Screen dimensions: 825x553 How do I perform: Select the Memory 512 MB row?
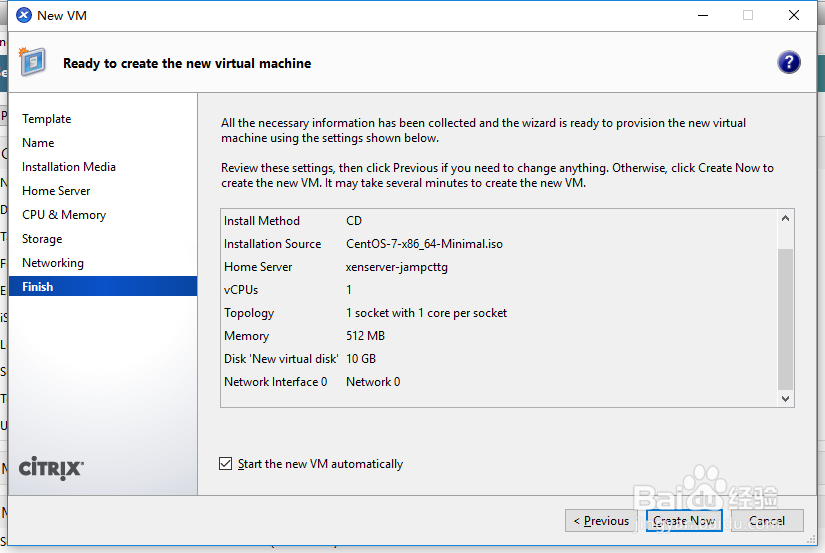[x=499, y=336]
